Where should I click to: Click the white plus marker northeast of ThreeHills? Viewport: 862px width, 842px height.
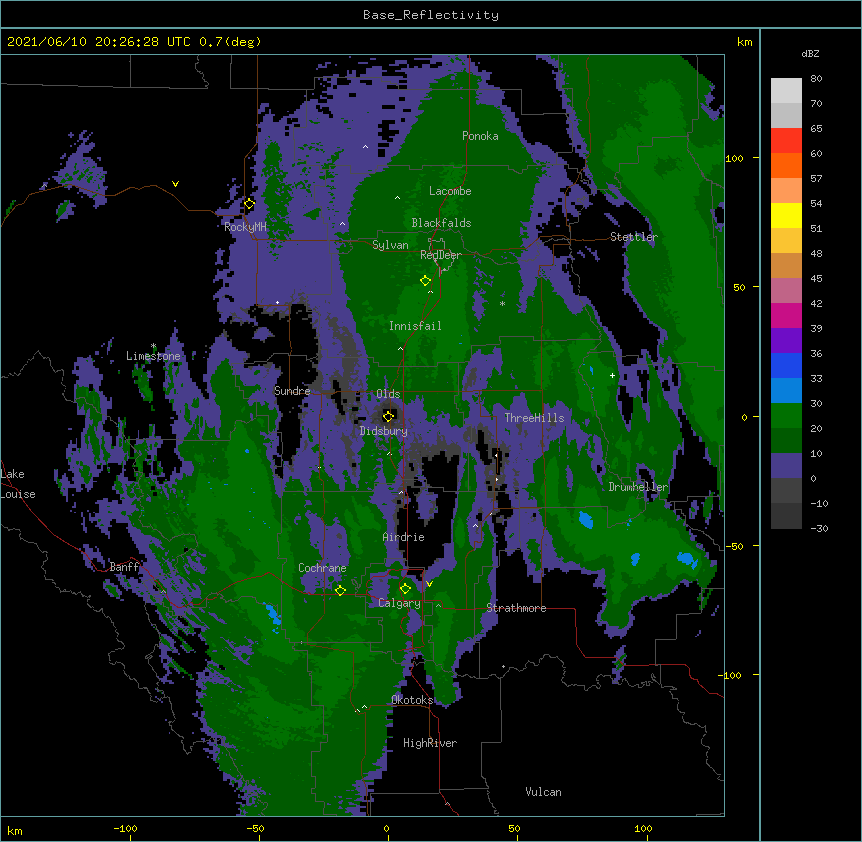coord(612,375)
